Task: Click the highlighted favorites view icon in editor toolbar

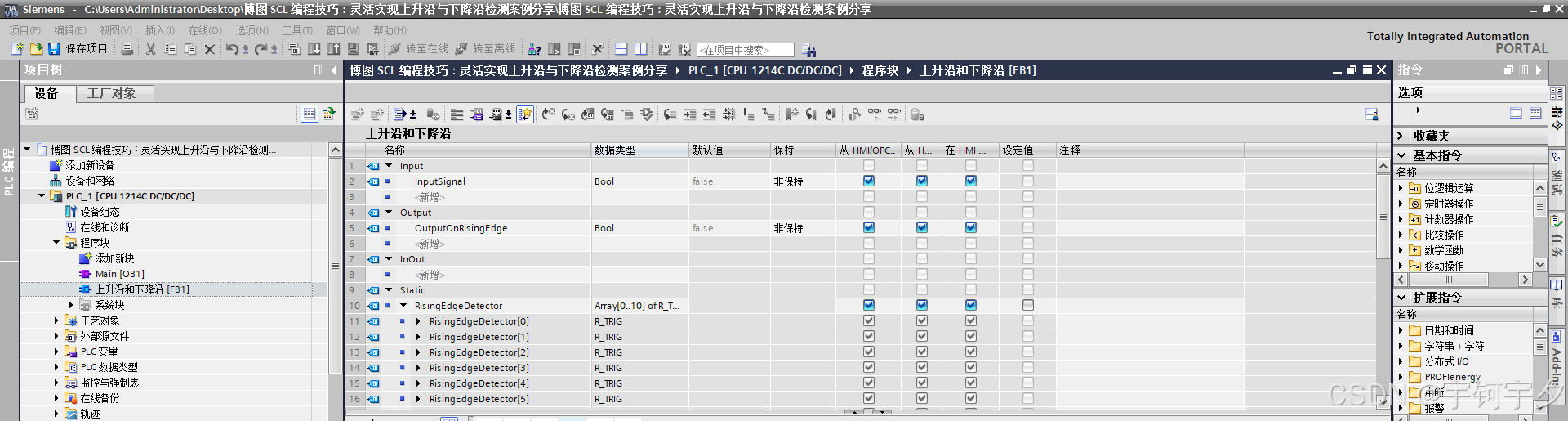Action: pos(525,114)
